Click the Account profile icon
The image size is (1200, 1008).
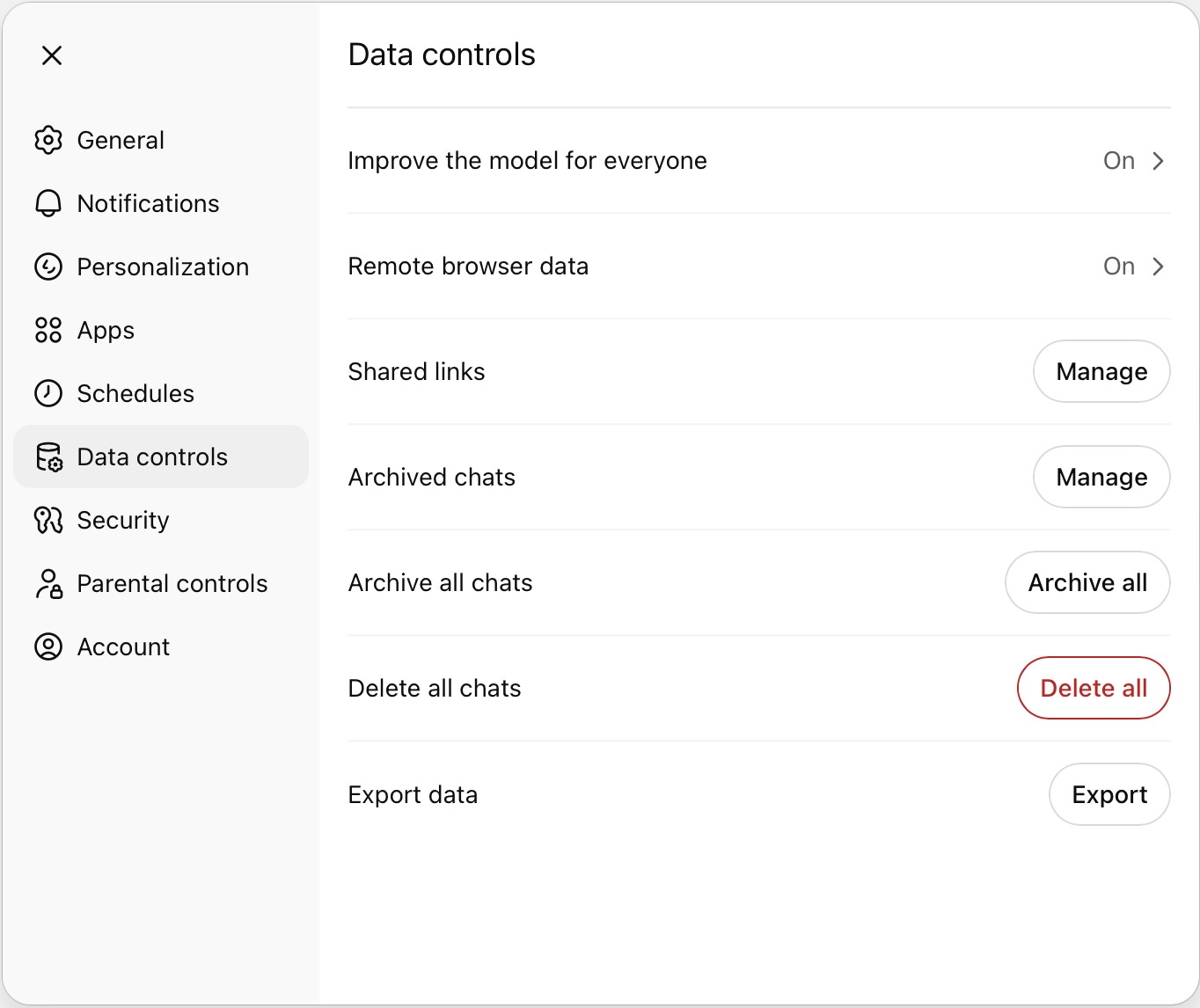[x=48, y=646]
